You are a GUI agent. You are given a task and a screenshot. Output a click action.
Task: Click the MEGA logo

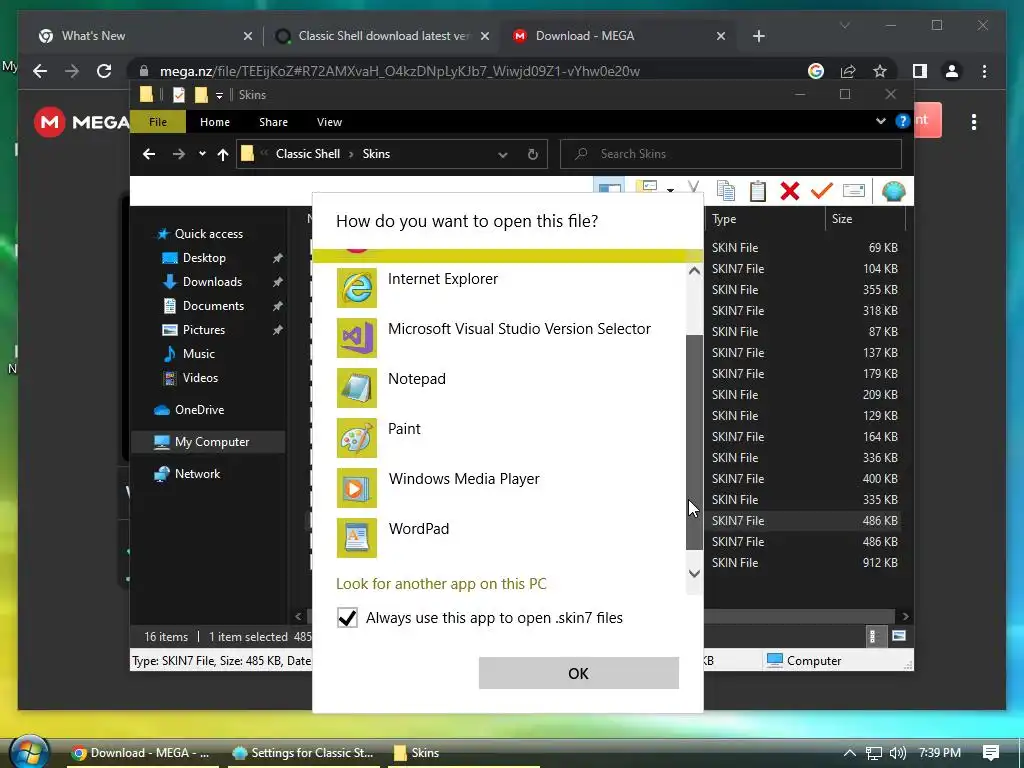(82, 122)
